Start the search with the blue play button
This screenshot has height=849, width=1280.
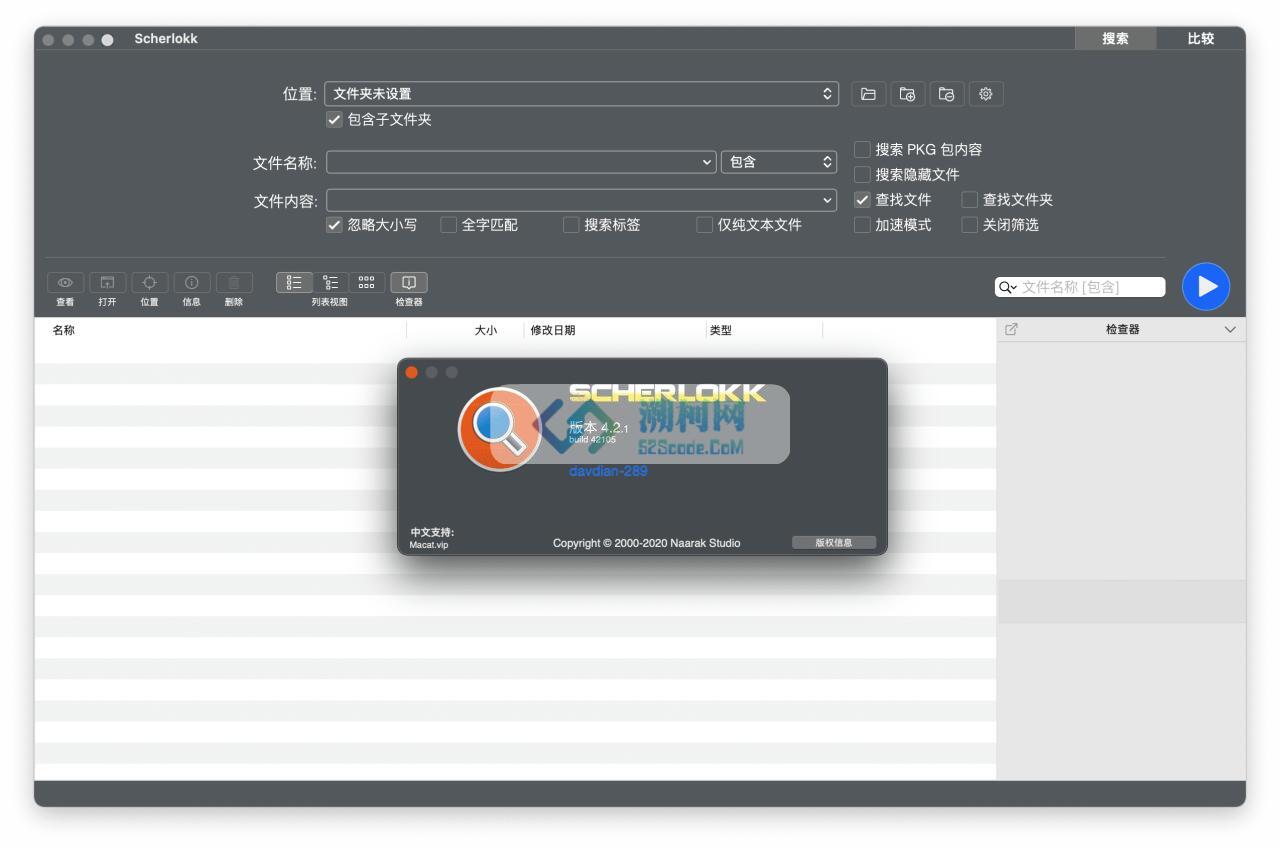pyautogui.click(x=1206, y=287)
